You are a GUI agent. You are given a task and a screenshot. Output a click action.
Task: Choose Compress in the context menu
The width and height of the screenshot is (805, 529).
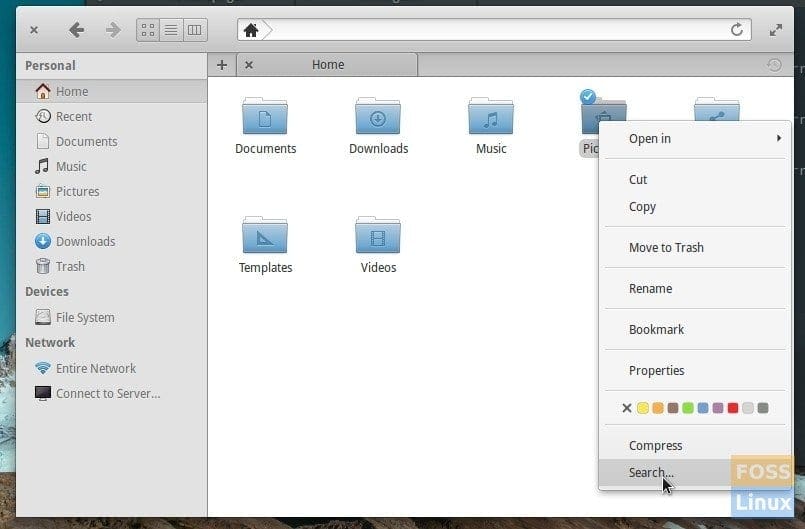coord(695,446)
